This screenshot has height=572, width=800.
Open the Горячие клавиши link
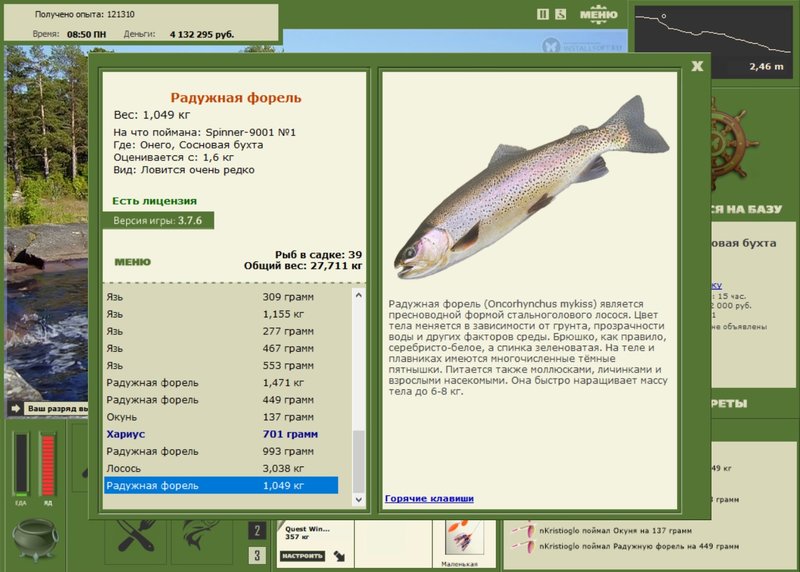point(429,499)
